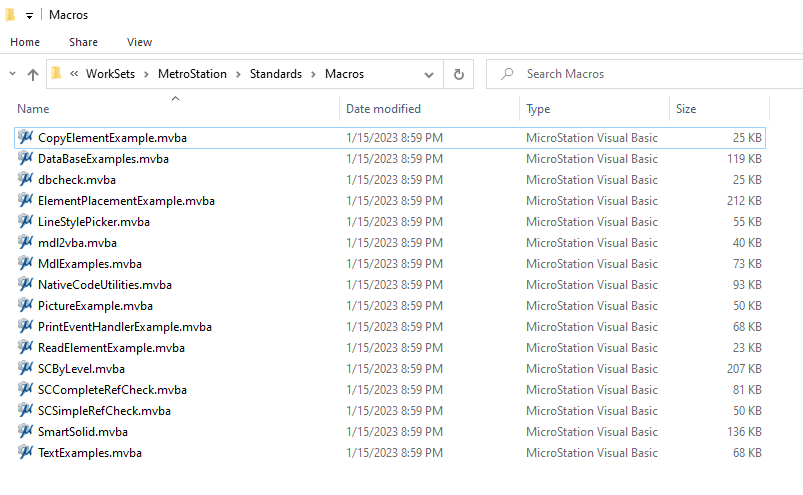
Task: Click the 136 KB size value
Action: [744, 432]
